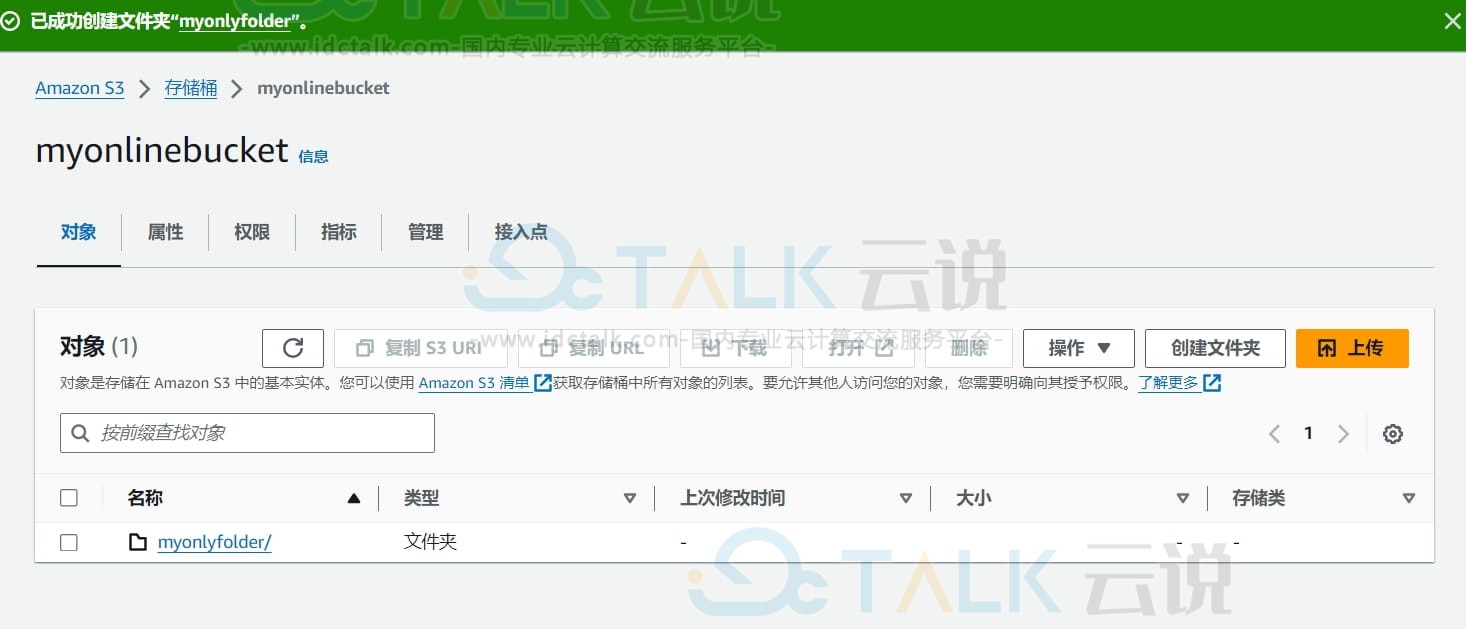This screenshot has width=1466, height=629.
Task: Switch to the 管理 tab
Action: pyautogui.click(x=425, y=232)
